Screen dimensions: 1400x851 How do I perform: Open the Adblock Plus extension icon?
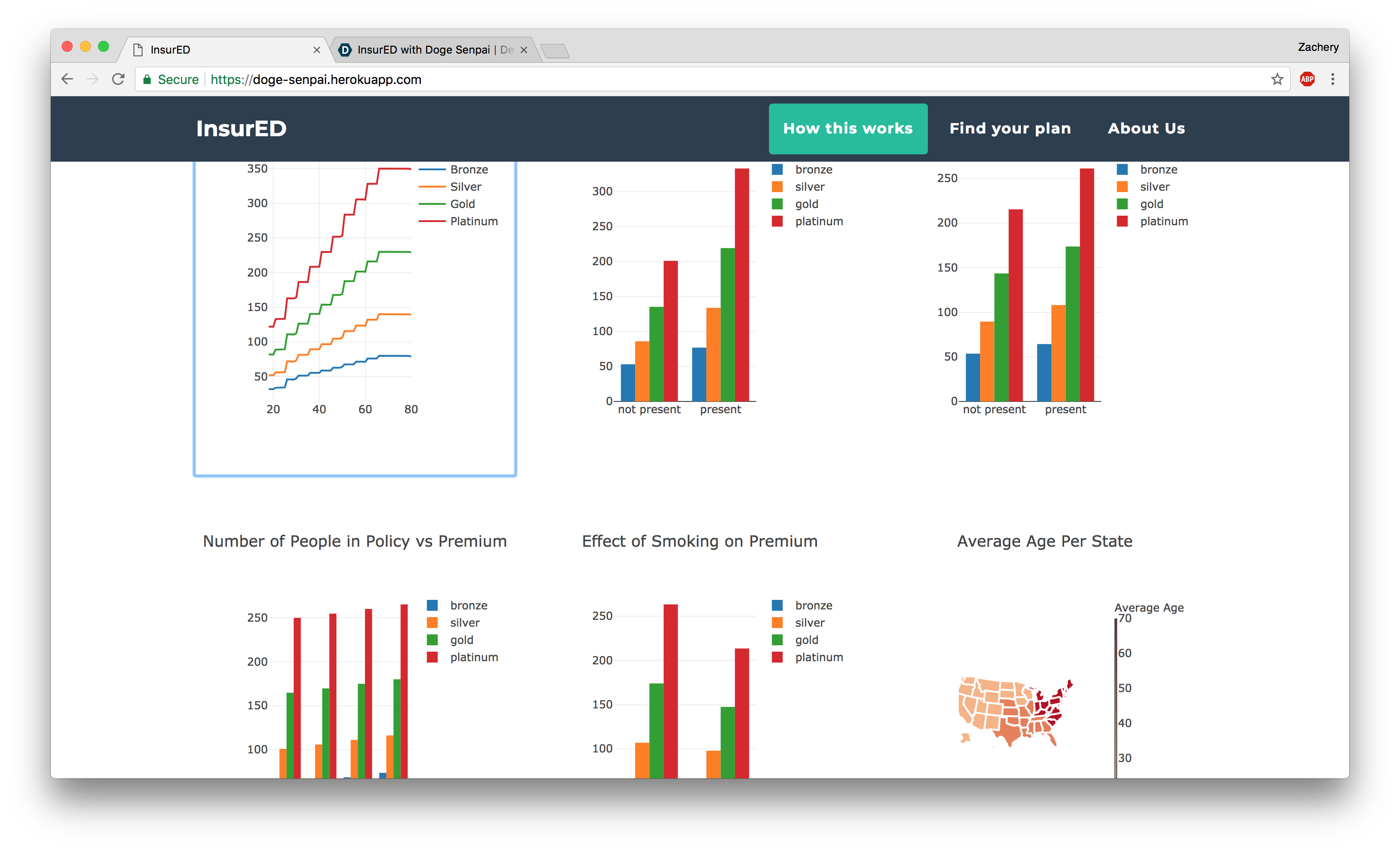pos(1307,79)
